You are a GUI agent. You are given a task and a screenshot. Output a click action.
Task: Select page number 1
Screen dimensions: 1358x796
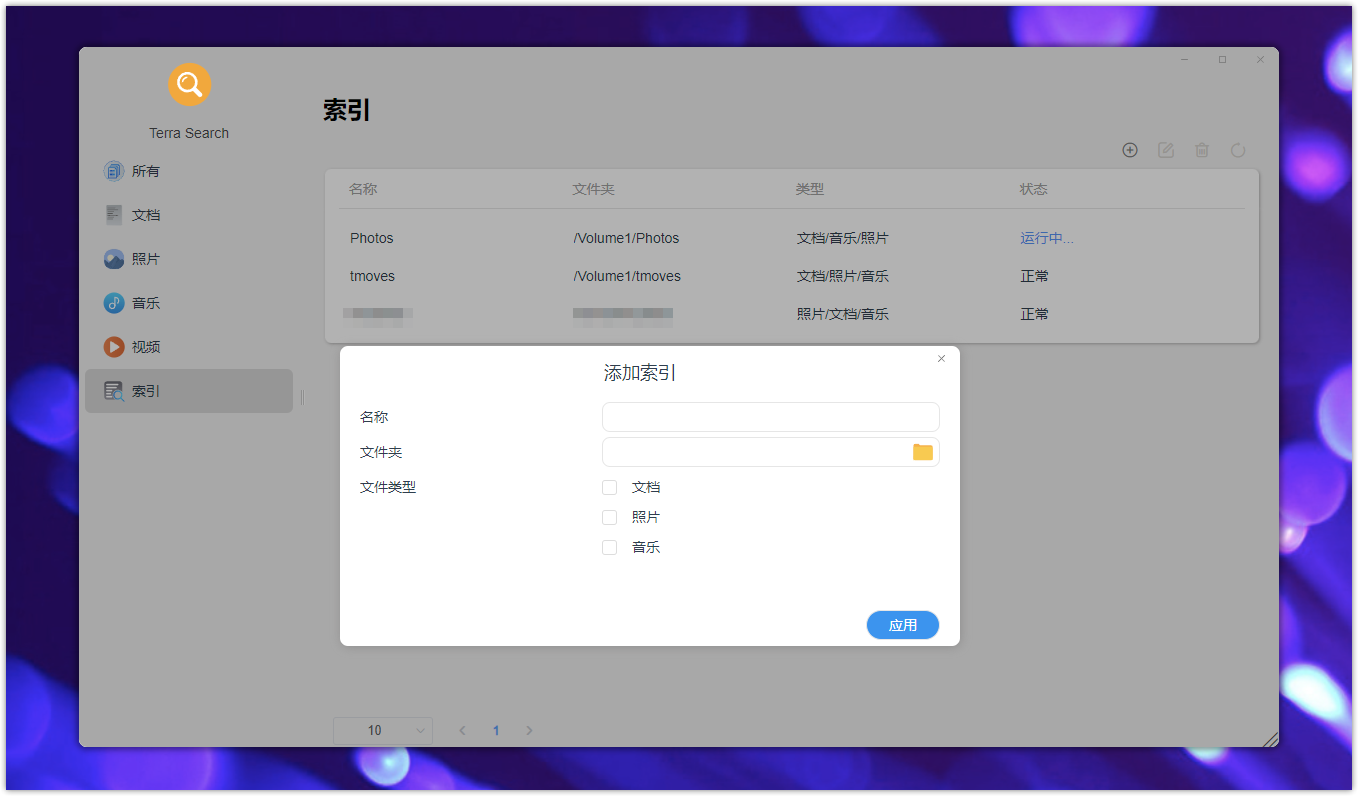(x=496, y=731)
